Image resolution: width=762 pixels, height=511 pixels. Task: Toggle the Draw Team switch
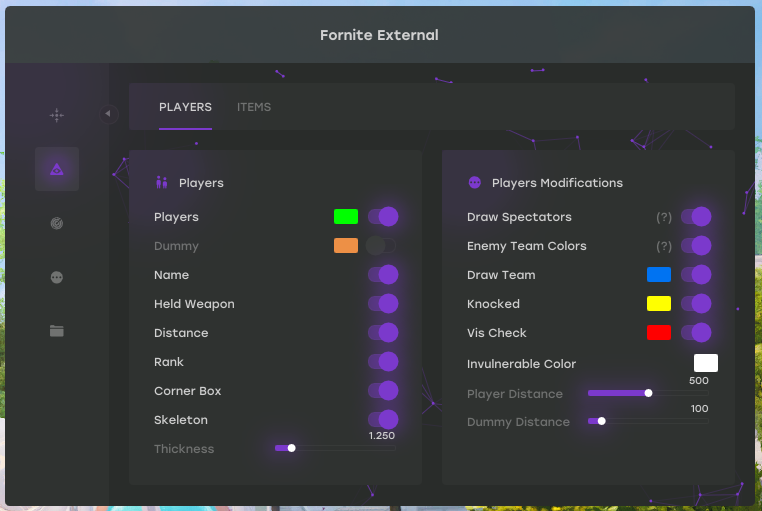[696, 274]
